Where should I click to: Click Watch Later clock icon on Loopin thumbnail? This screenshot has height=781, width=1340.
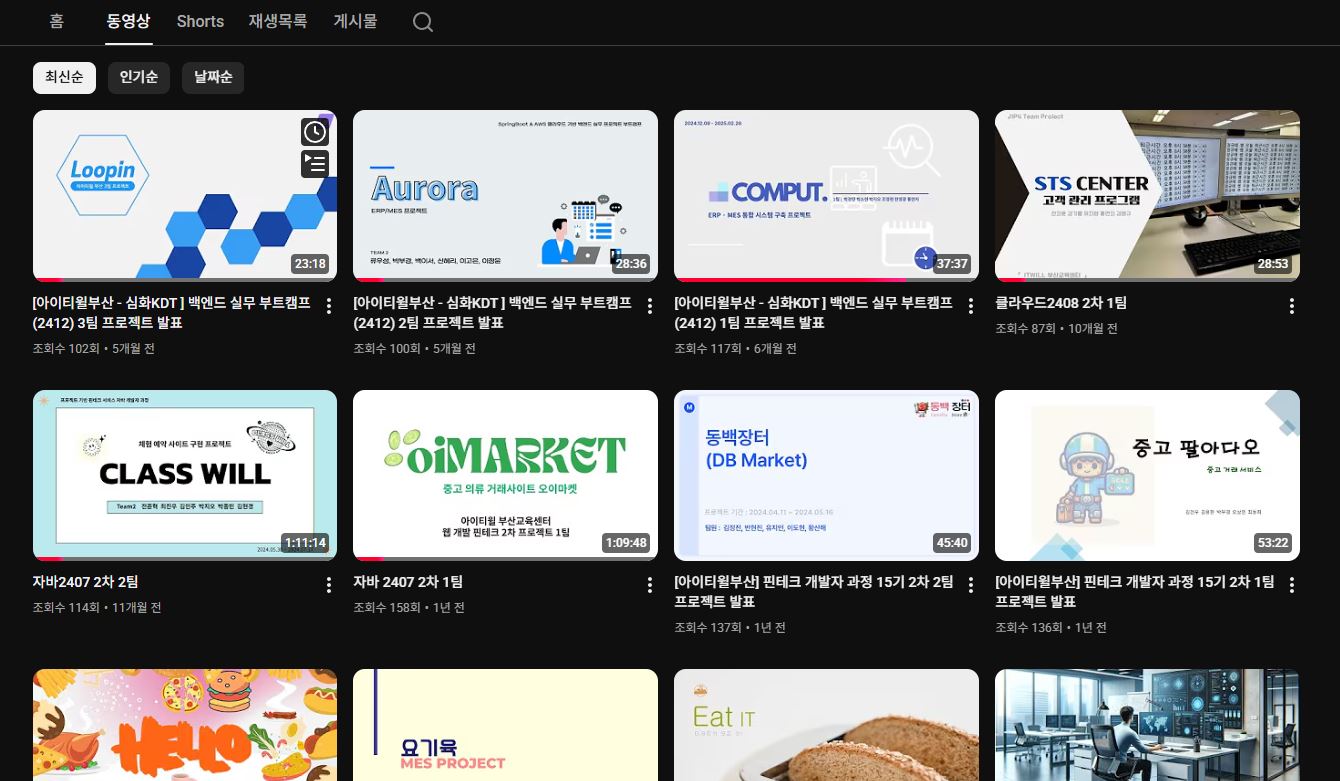[314, 132]
